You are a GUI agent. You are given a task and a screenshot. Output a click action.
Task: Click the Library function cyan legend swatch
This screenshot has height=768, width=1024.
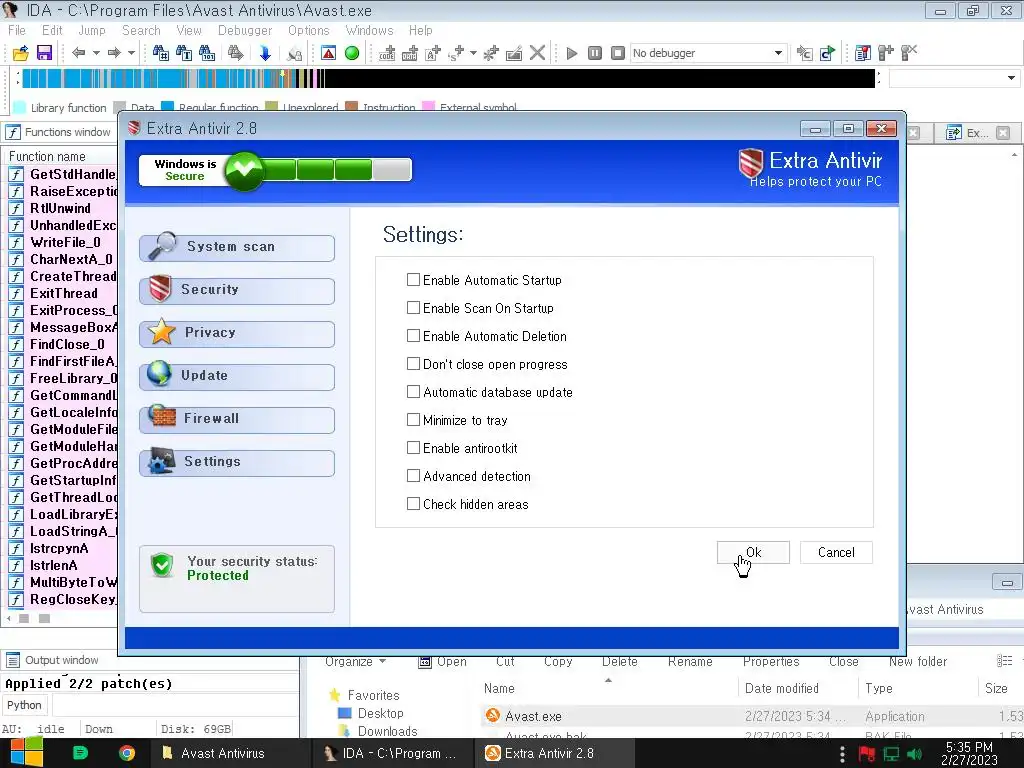point(20,108)
